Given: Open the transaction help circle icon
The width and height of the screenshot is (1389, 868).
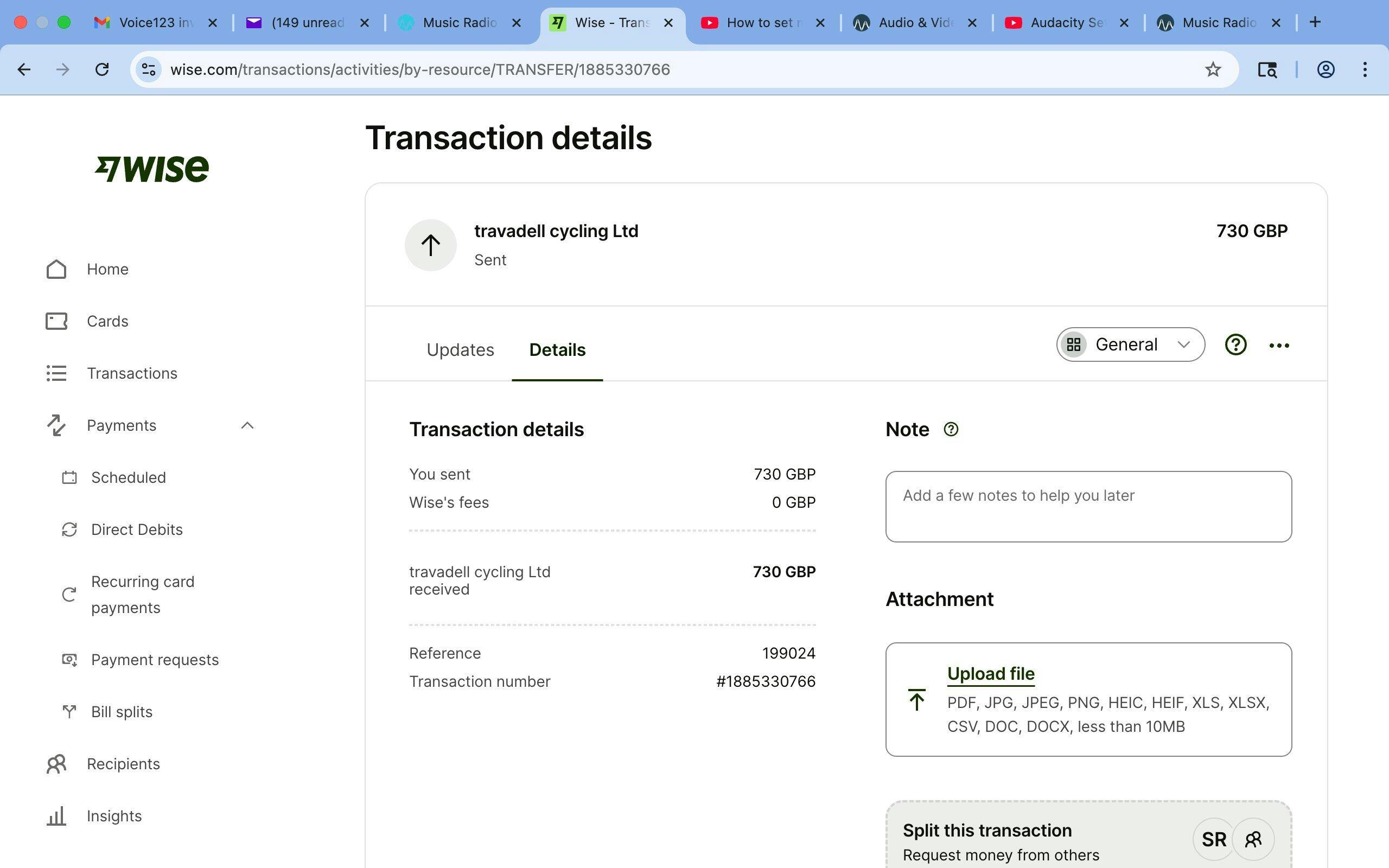Looking at the screenshot, I should tap(1235, 345).
